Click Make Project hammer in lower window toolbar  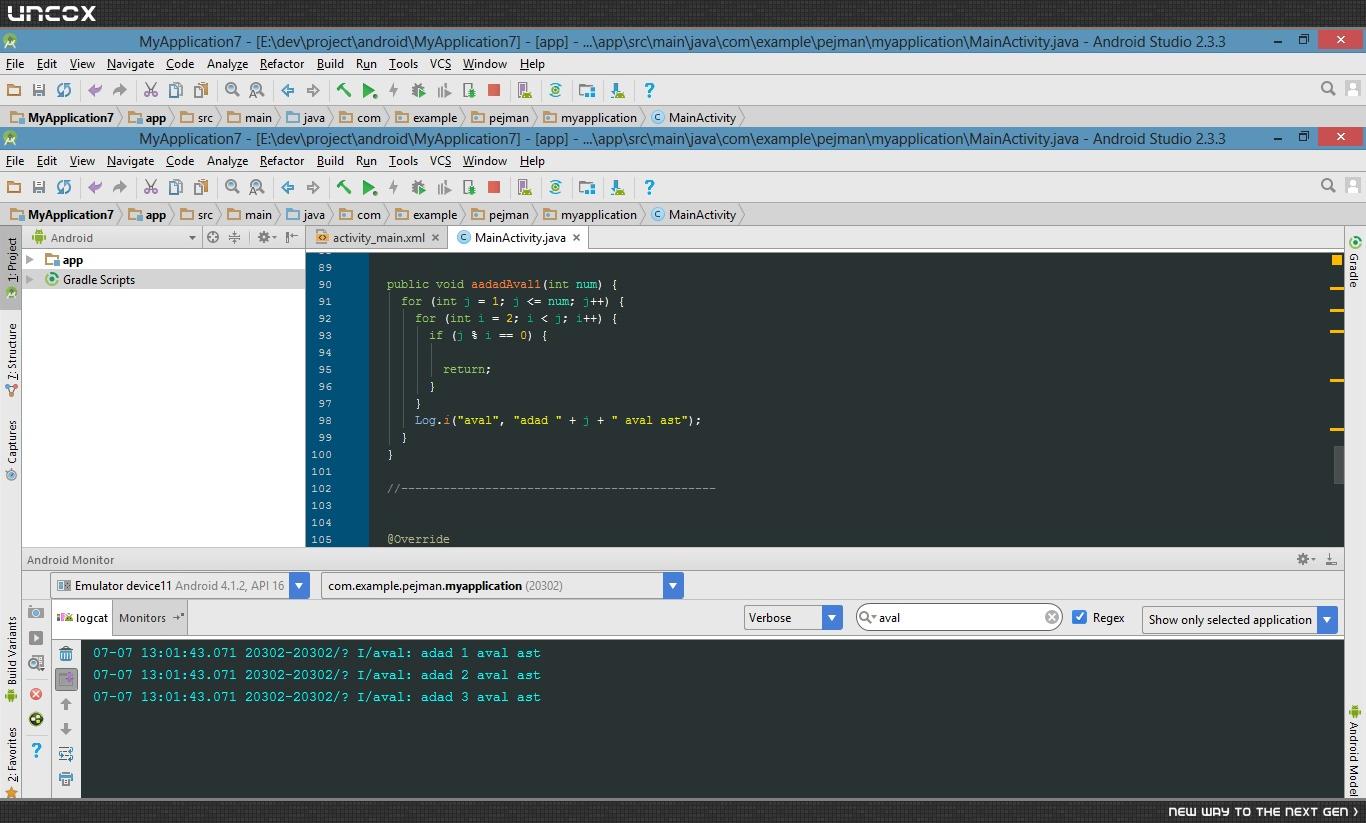click(x=343, y=187)
